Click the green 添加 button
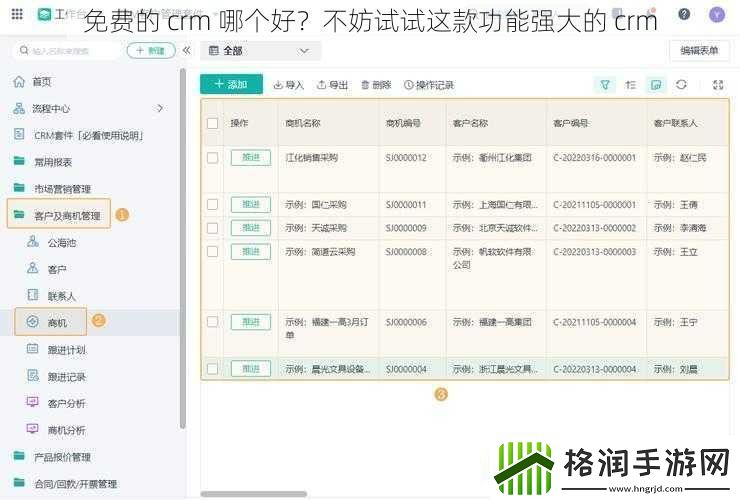This screenshot has width=740, height=500. [231, 85]
